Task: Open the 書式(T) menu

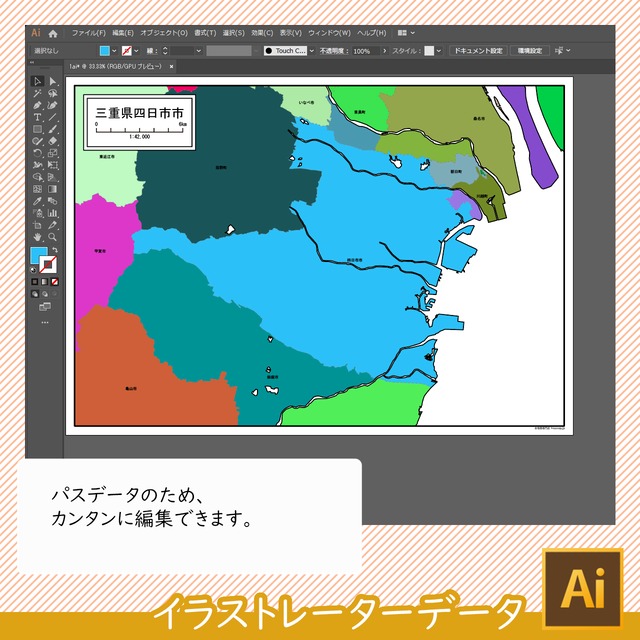Action: click(x=205, y=33)
